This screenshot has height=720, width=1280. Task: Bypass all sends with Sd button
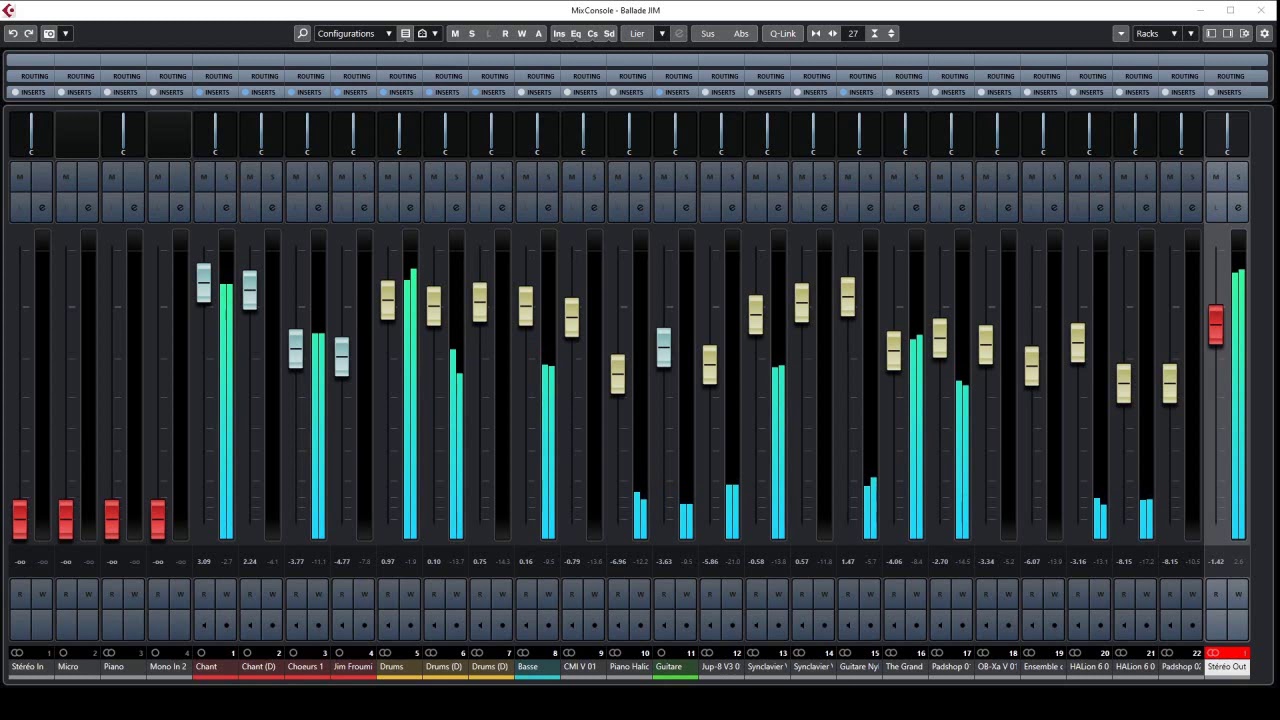pyautogui.click(x=609, y=33)
